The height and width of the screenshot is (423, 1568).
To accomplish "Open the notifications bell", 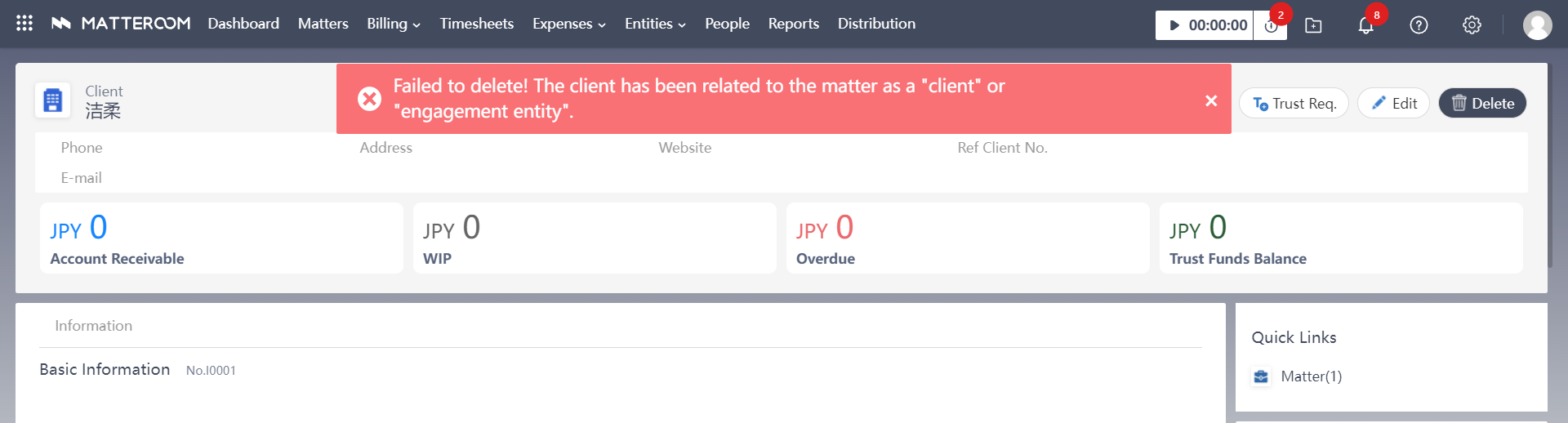I will coord(1365,25).
